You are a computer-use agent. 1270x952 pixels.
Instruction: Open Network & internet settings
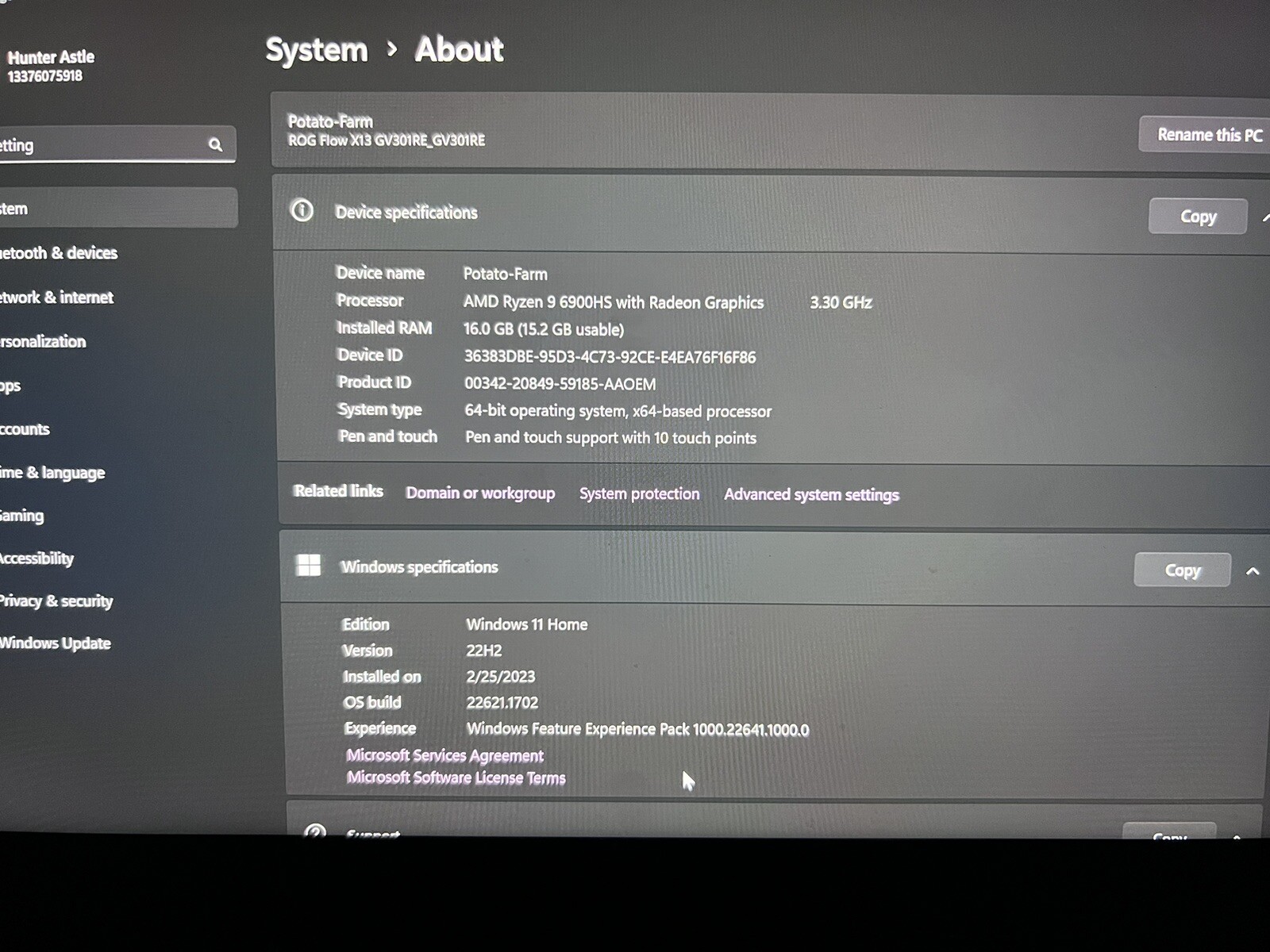(56, 297)
